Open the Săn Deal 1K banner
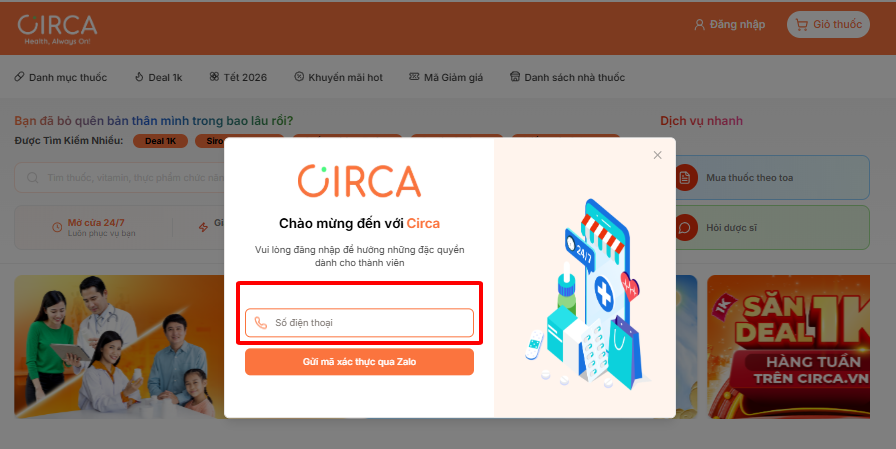Viewport: 896px width, 449px height. 789,347
